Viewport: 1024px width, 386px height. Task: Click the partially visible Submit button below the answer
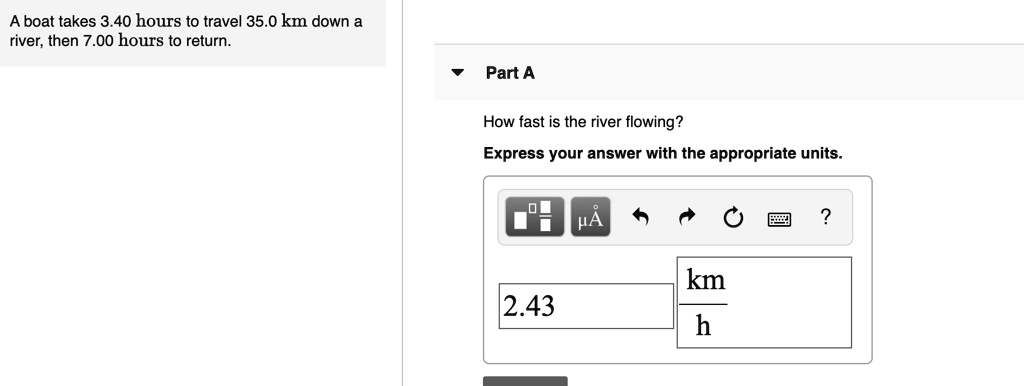coord(525,381)
